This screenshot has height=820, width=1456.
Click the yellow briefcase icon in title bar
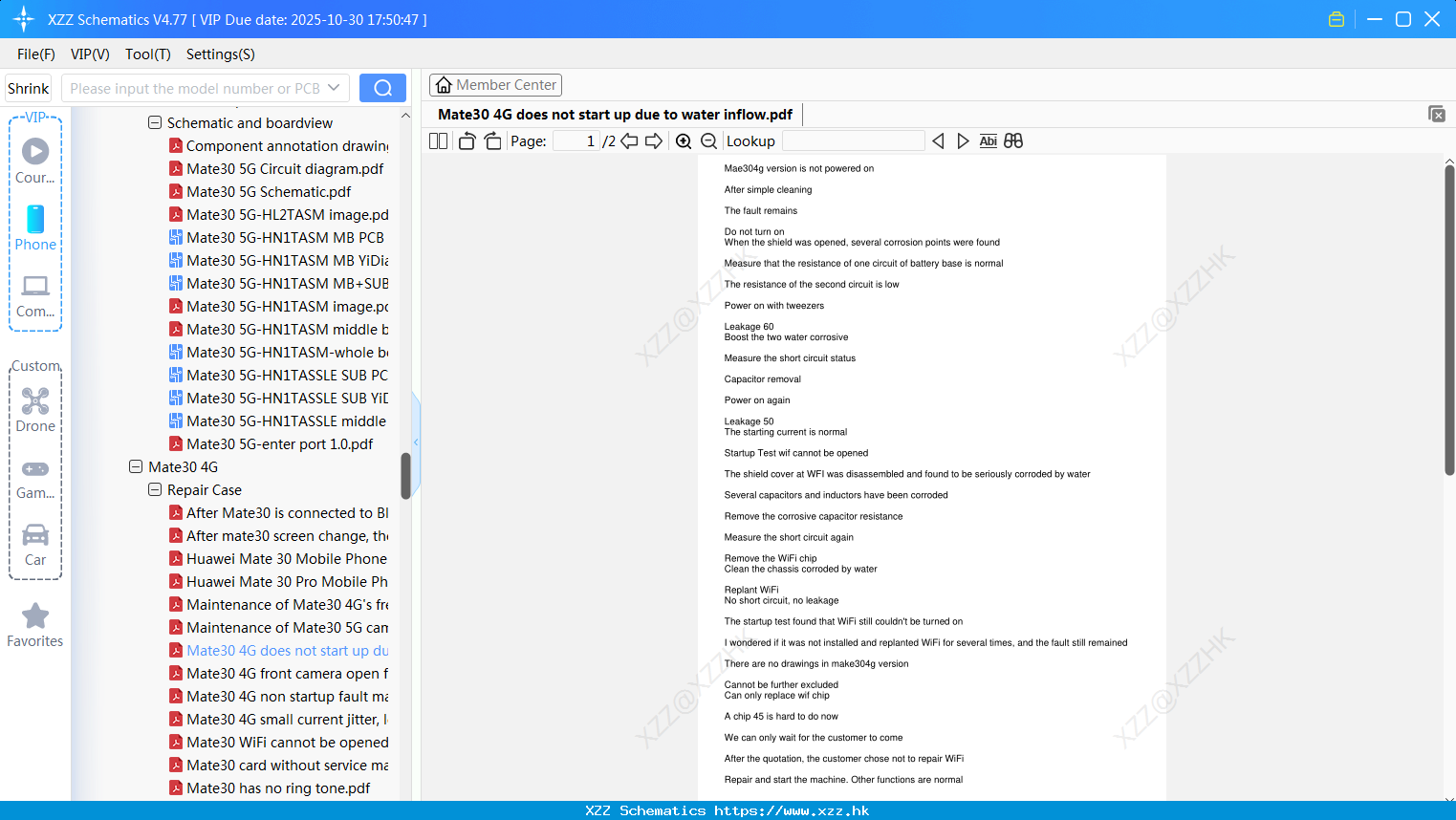pyautogui.click(x=1336, y=19)
